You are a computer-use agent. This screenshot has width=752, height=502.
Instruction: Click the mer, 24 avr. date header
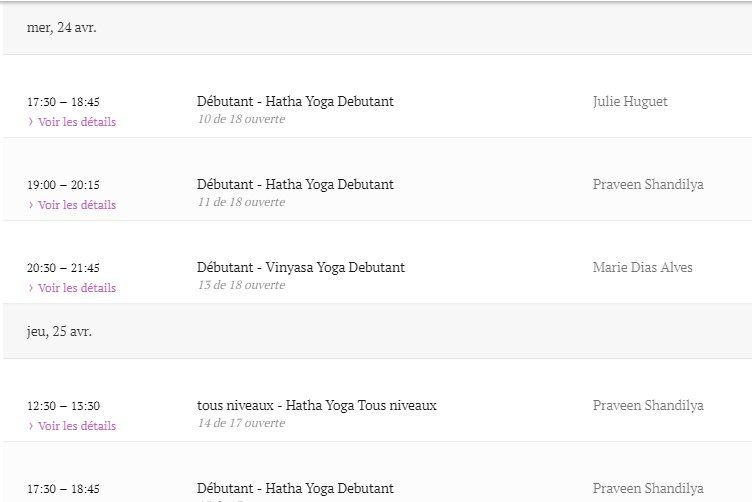click(61, 28)
